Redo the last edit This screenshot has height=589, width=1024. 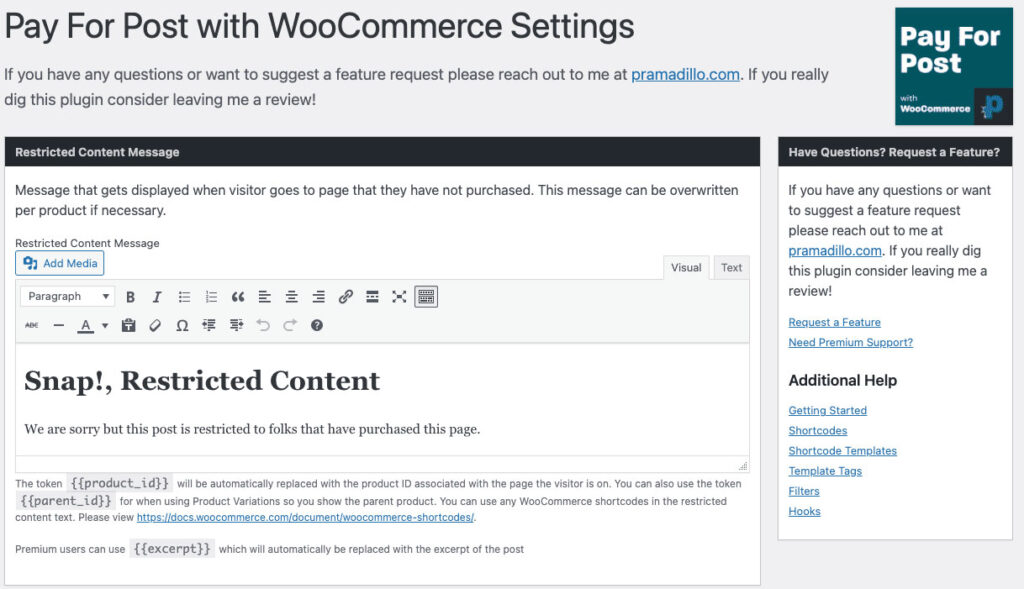[x=290, y=325]
